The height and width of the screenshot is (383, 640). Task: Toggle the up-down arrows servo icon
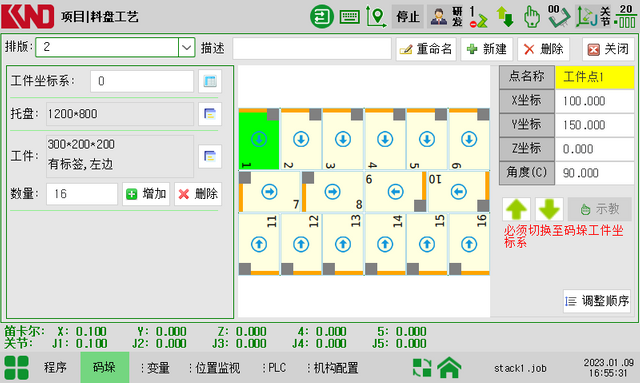pos(504,17)
